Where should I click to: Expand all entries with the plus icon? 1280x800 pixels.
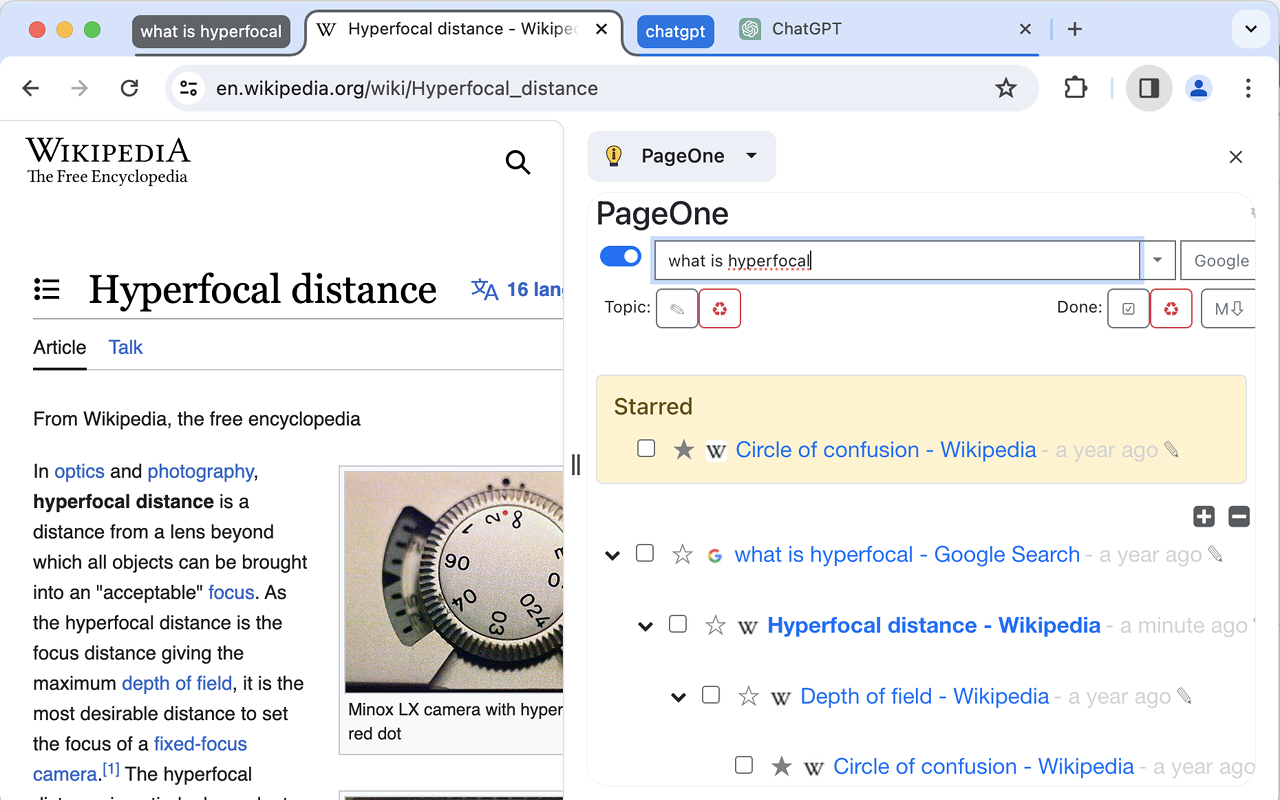(1203, 516)
